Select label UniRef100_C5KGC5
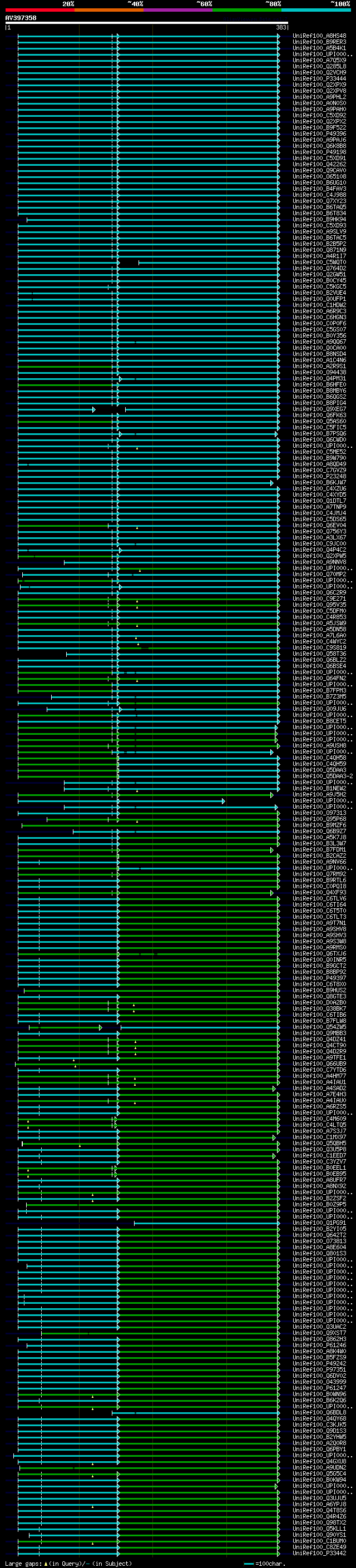The height and width of the screenshot is (1568, 356). pos(319,286)
